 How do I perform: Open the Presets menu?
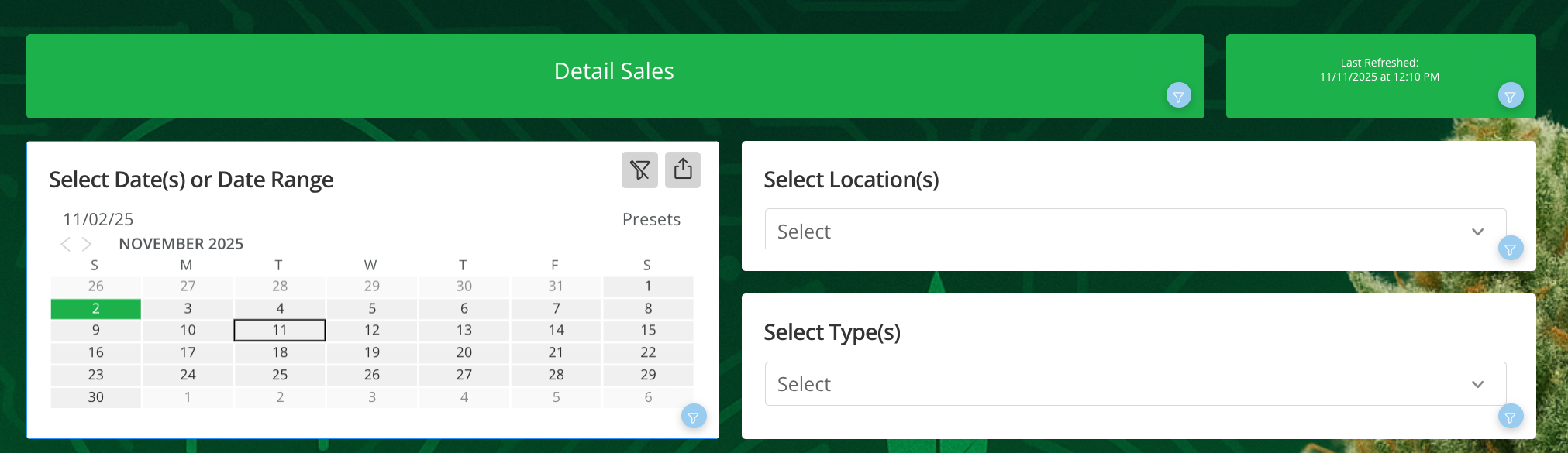click(x=651, y=219)
